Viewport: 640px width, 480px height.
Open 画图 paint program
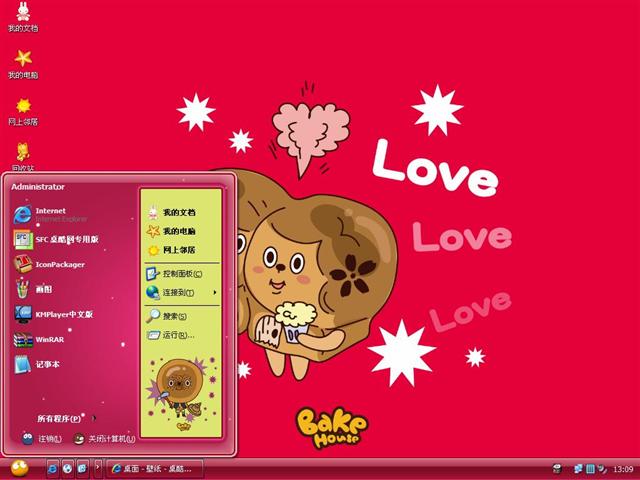[33, 289]
